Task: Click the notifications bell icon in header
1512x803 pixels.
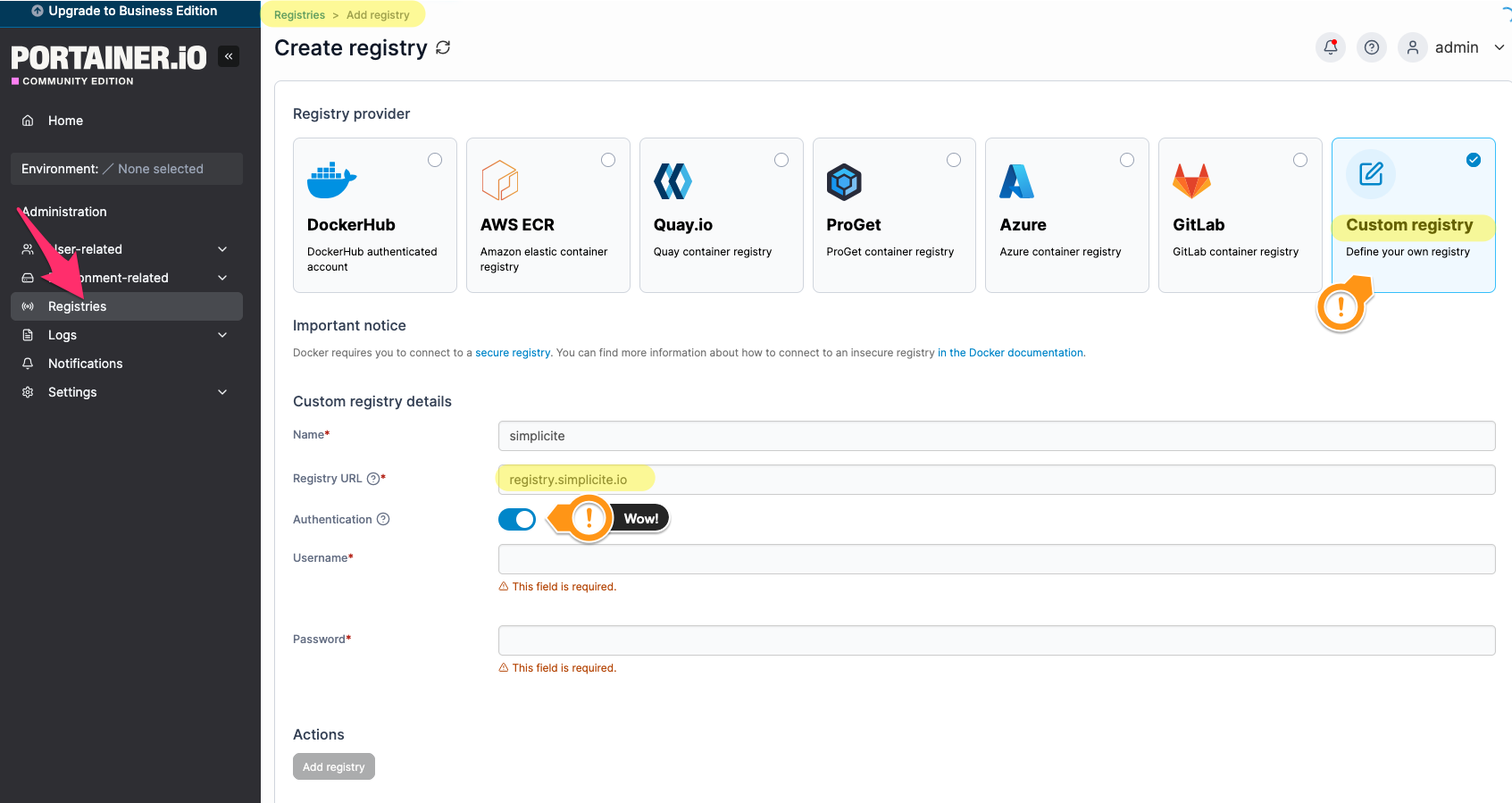Action: pyautogui.click(x=1330, y=47)
